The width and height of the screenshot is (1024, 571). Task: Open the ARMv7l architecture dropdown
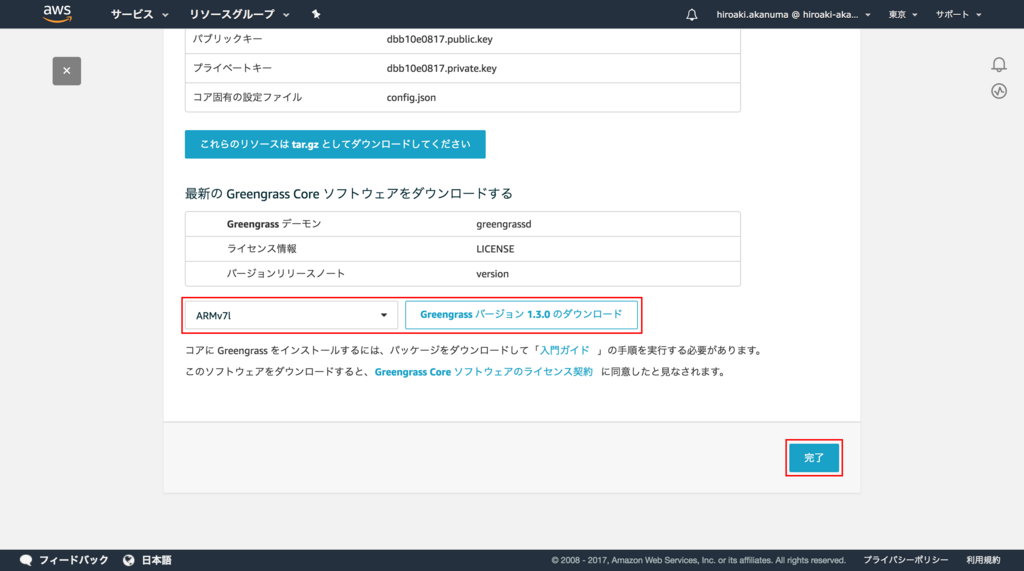point(291,315)
